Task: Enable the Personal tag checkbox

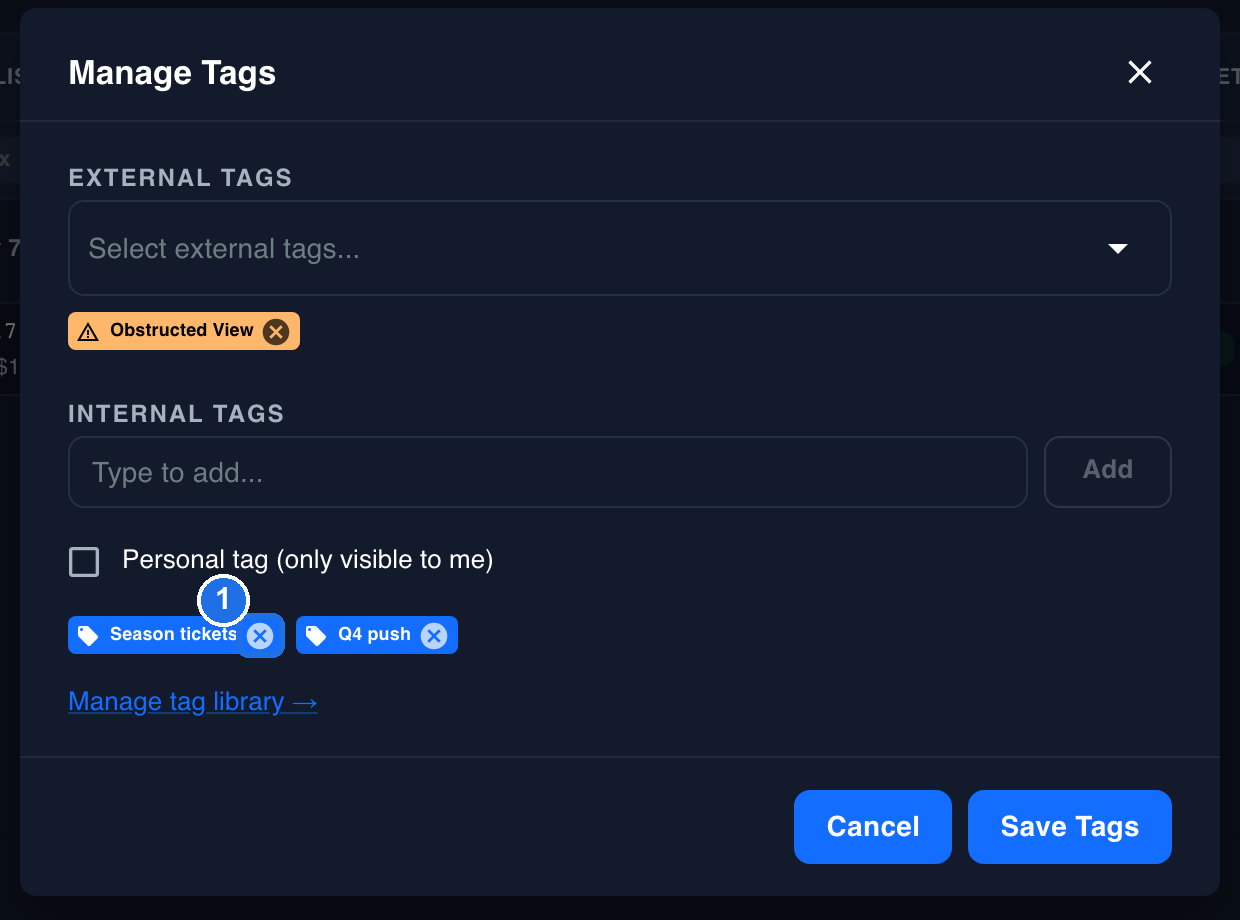Action: point(84,562)
